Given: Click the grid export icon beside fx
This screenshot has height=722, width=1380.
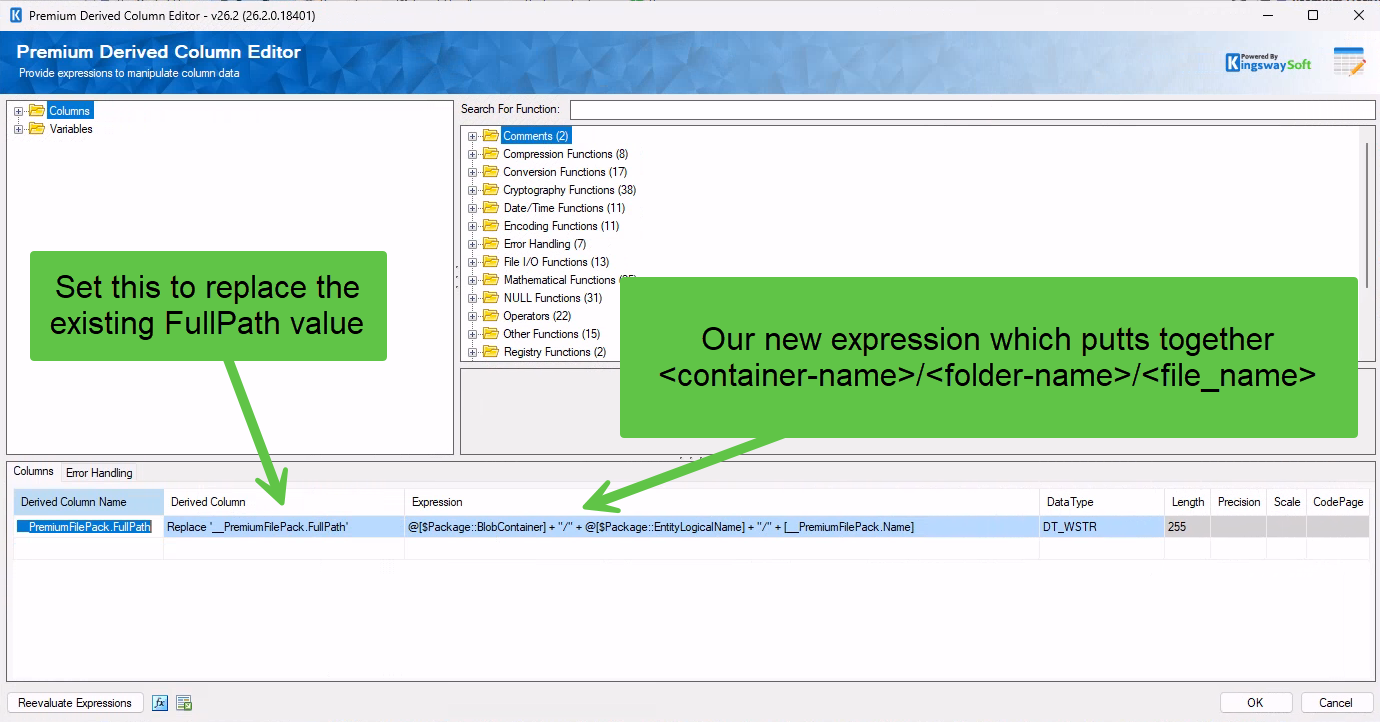Looking at the screenshot, I should 184,703.
